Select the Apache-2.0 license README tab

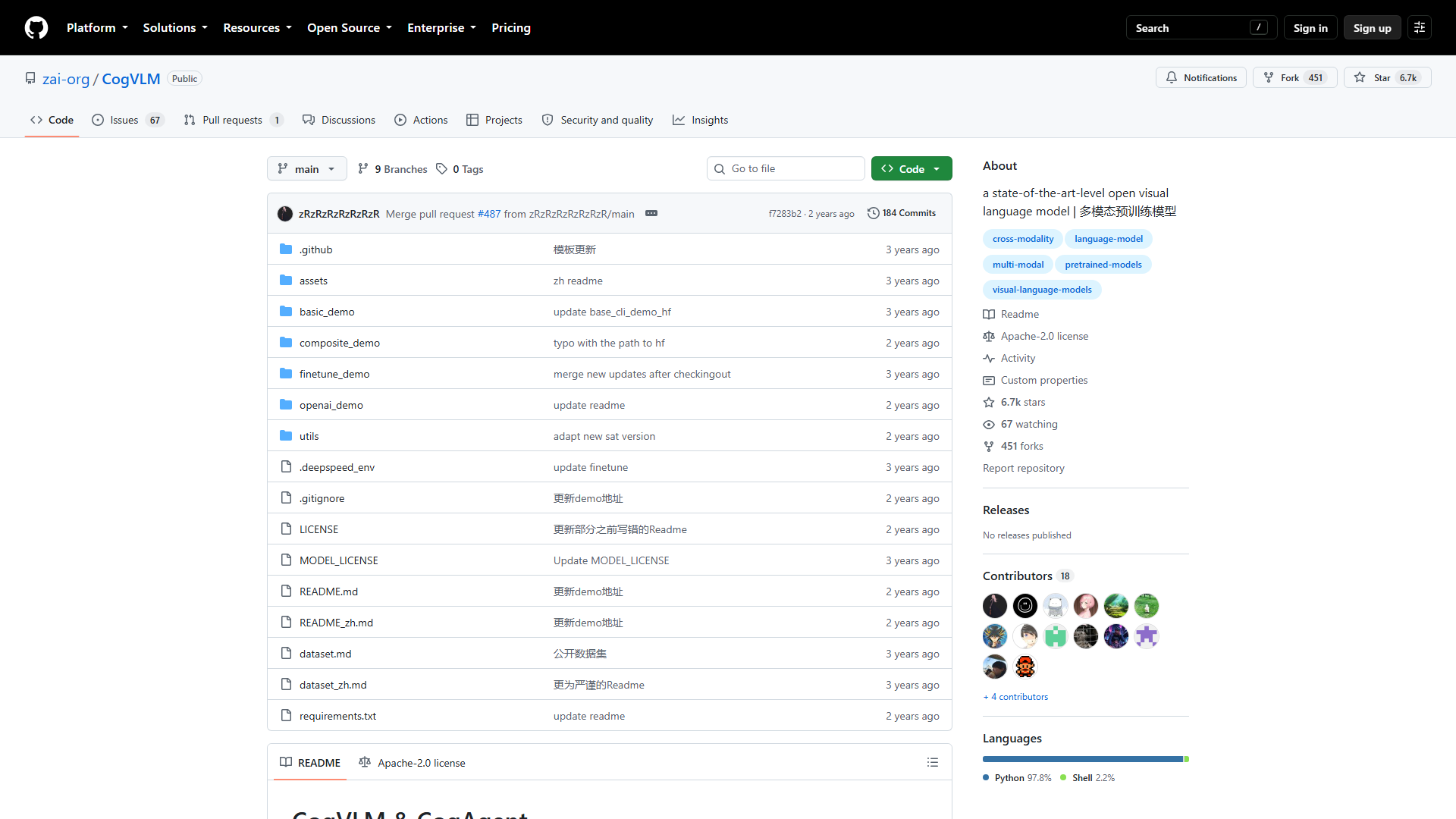(x=412, y=762)
